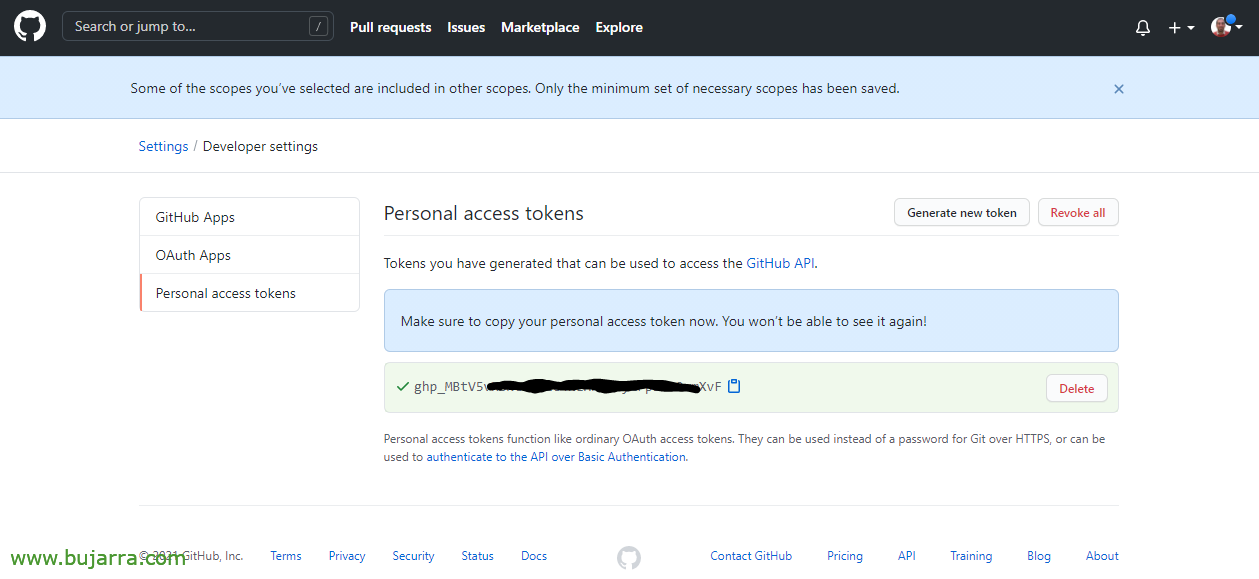The image size is (1259, 579).
Task: Copy the token using the clipboard icon
Action: pyautogui.click(x=734, y=386)
